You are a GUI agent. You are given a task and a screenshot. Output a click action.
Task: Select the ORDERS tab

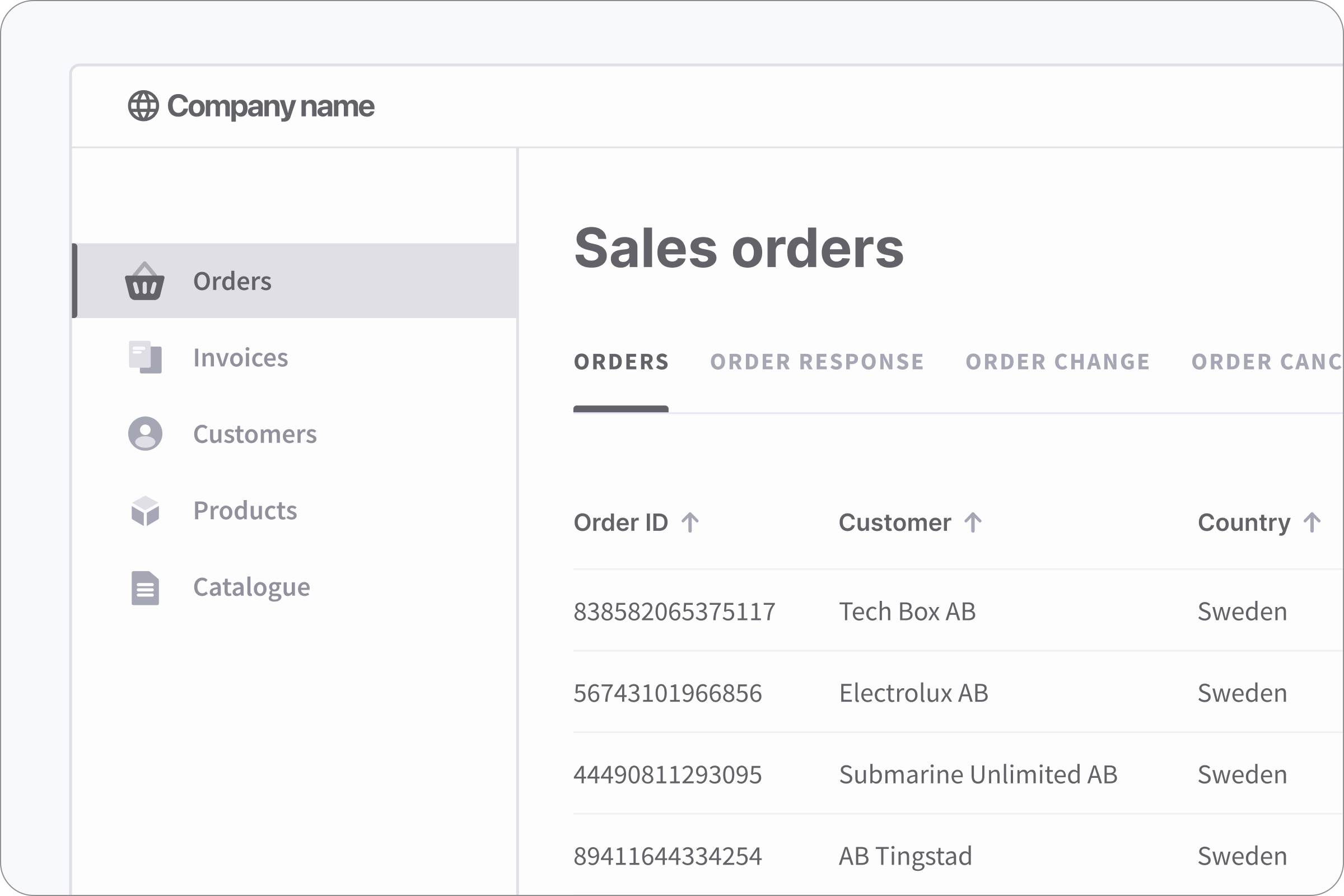621,361
